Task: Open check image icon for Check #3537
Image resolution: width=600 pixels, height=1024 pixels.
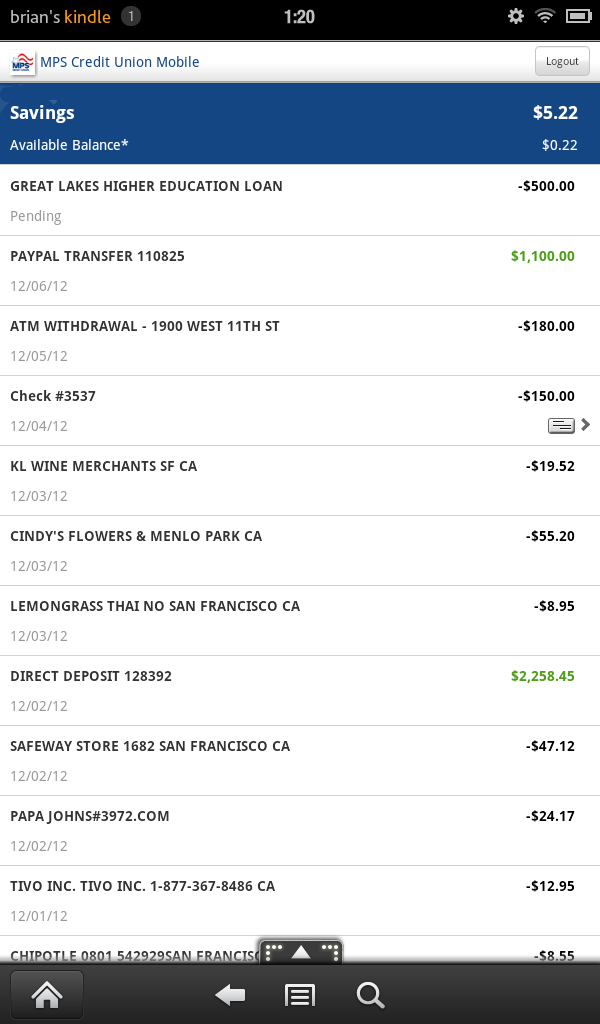Action: [x=561, y=425]
